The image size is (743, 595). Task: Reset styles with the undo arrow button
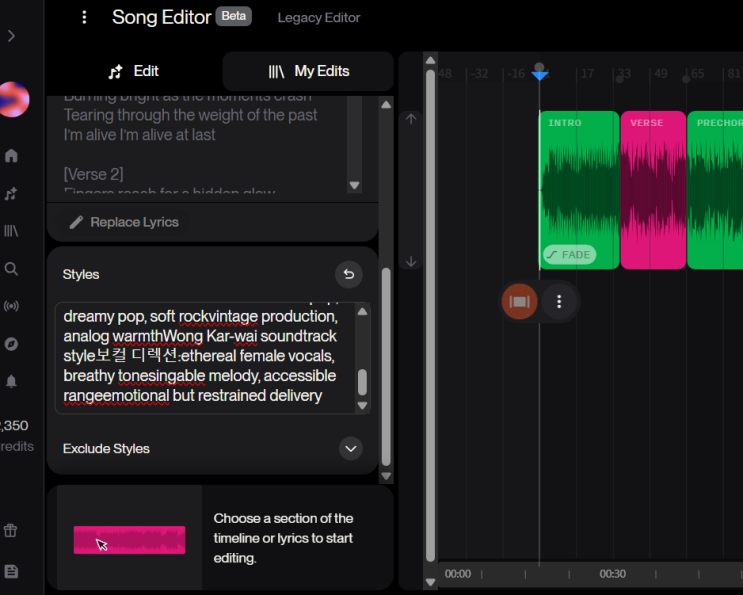point(348,274)
